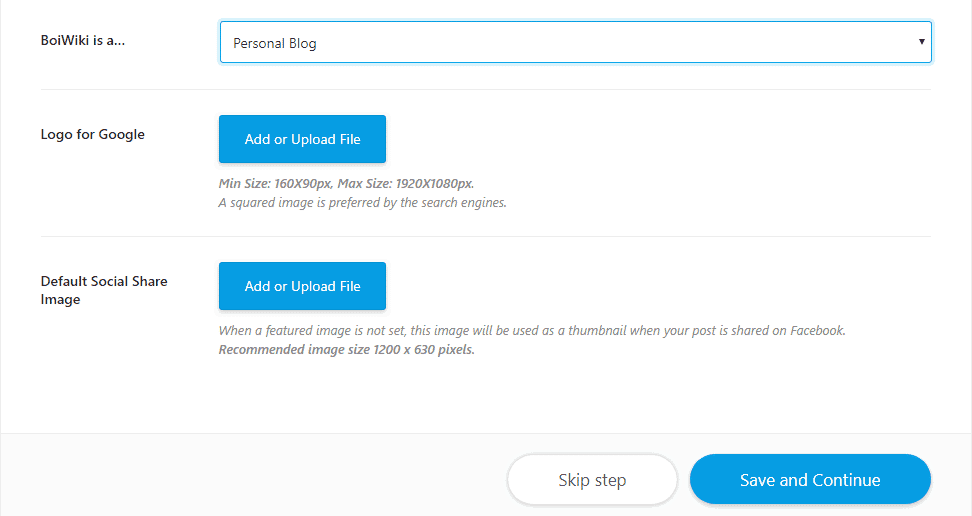The height and width of the screenshot is (516, 972).
Task: Click the "squared image is preferred" note
Action: pyautogui.click(x=363, y=203)
